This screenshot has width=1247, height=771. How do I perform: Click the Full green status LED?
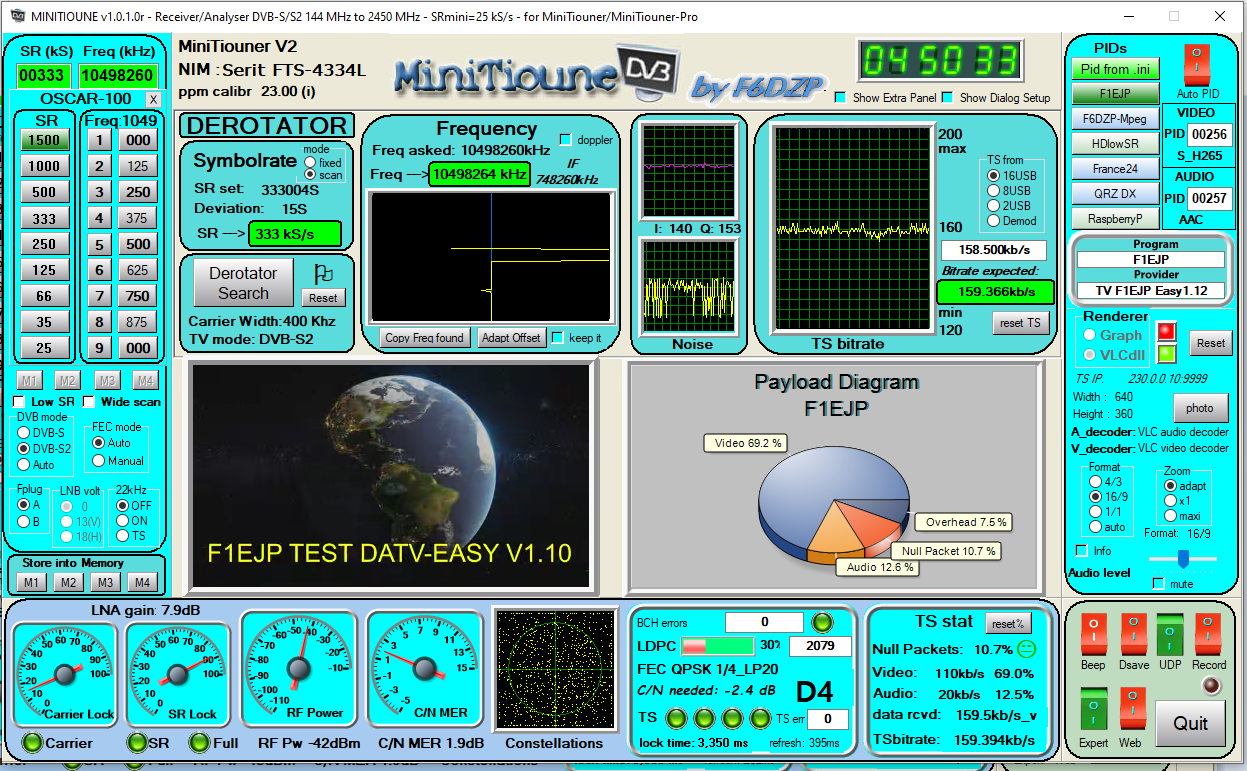coord(199,742)
